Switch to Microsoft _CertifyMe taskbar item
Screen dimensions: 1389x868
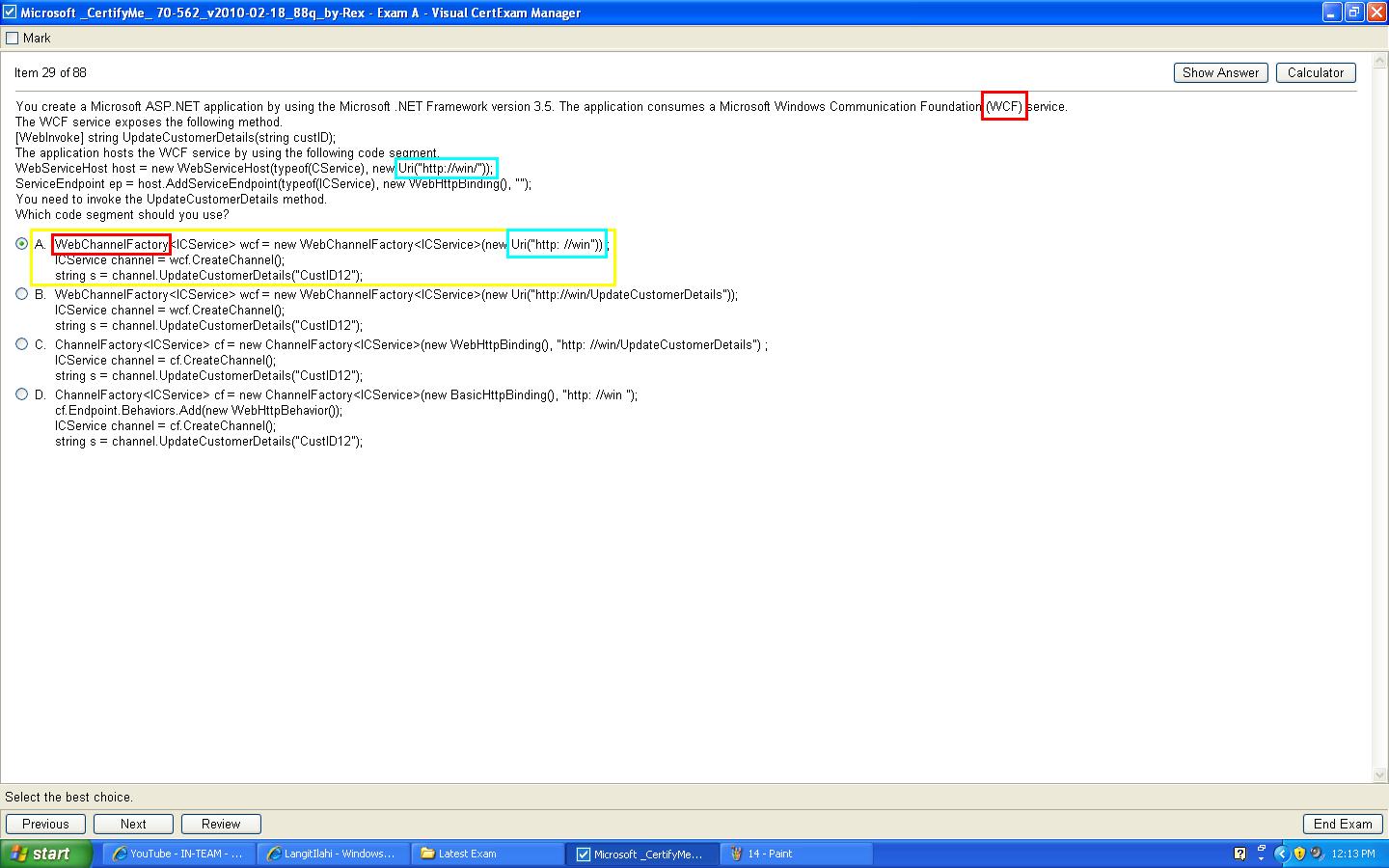[643, 854]
